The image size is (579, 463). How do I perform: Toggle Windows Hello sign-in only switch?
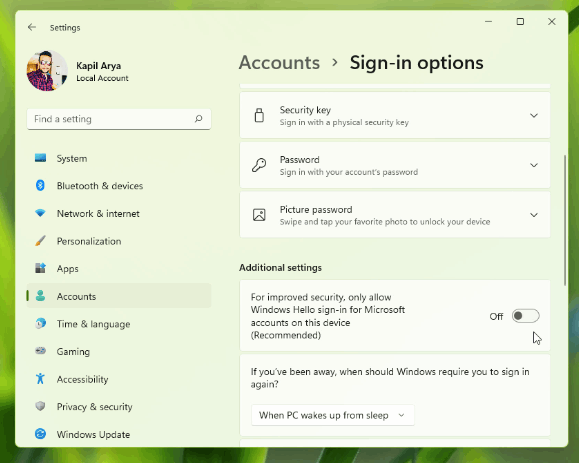[525, 316]
